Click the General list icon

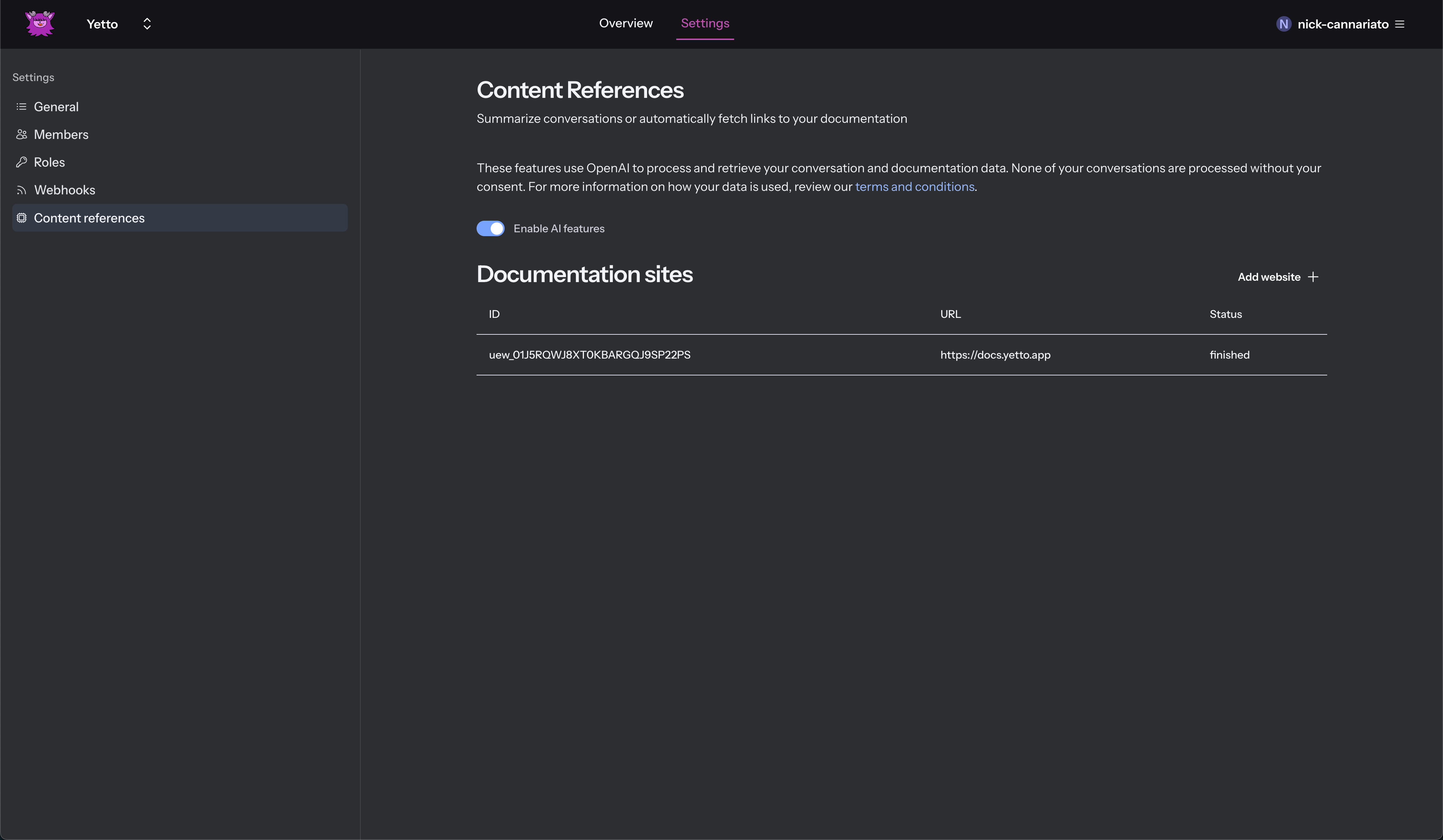tap(22, 107)
